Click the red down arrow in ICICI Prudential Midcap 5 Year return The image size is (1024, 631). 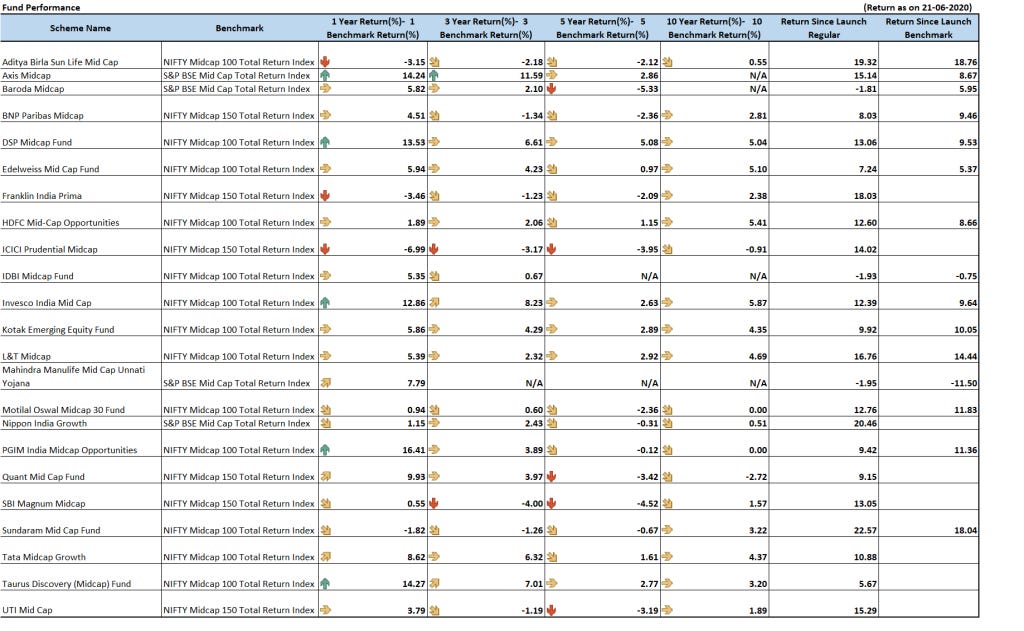(552, 249)
